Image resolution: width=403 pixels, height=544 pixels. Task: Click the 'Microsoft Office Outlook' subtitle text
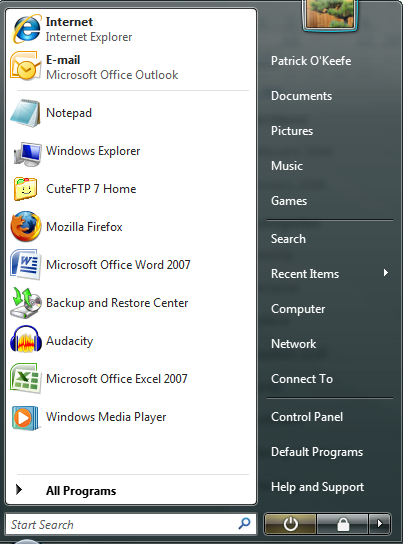click(112, 75)
